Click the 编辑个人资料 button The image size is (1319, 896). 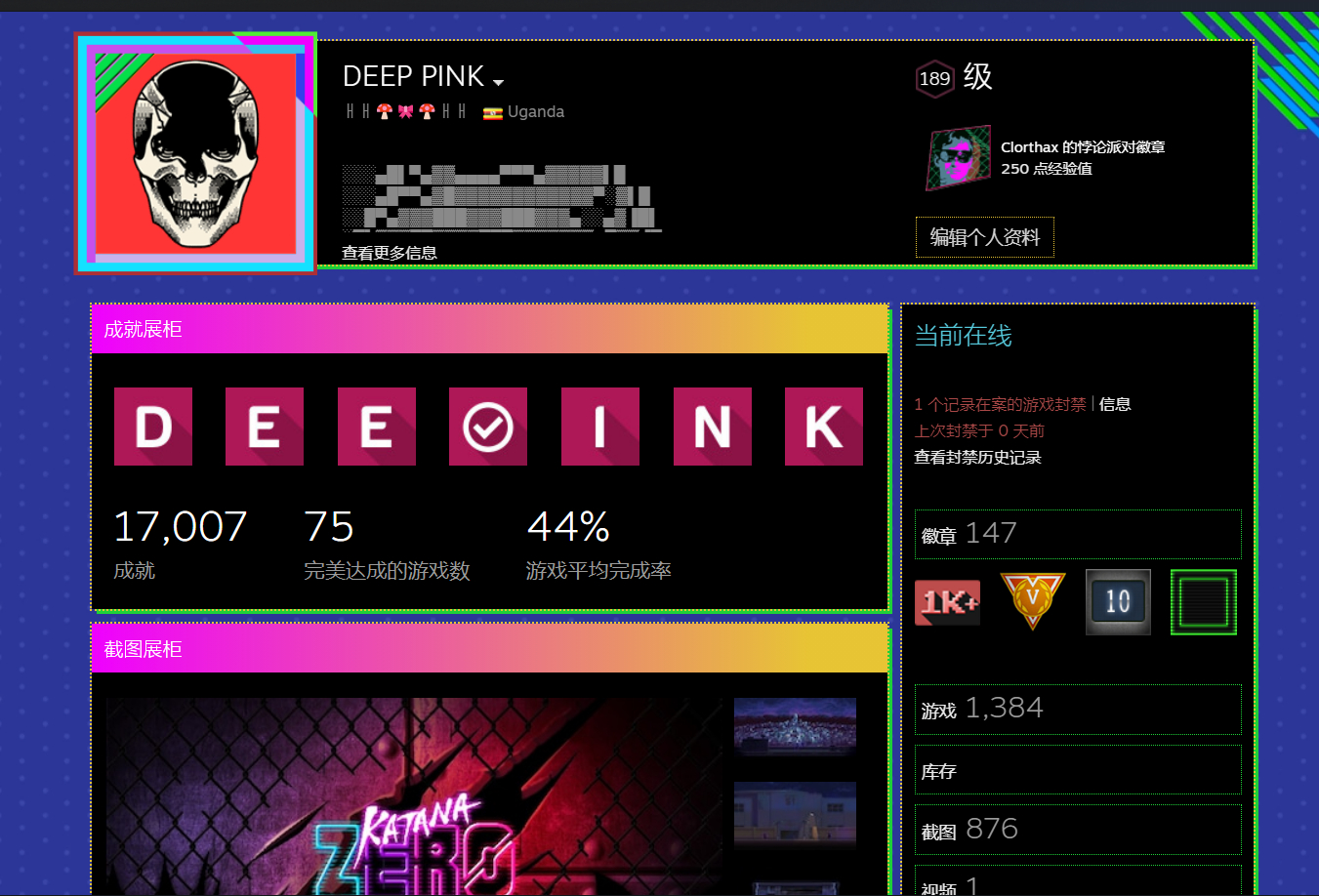pos(984,237)
